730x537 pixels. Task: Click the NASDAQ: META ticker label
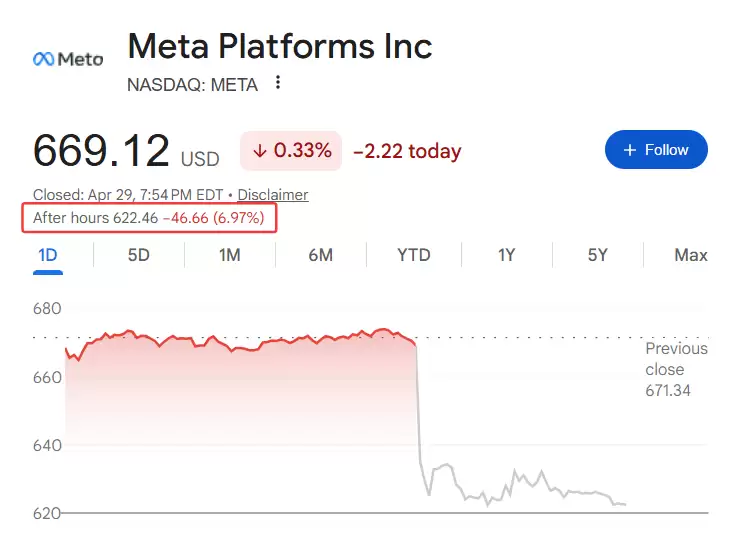(192, 85)
